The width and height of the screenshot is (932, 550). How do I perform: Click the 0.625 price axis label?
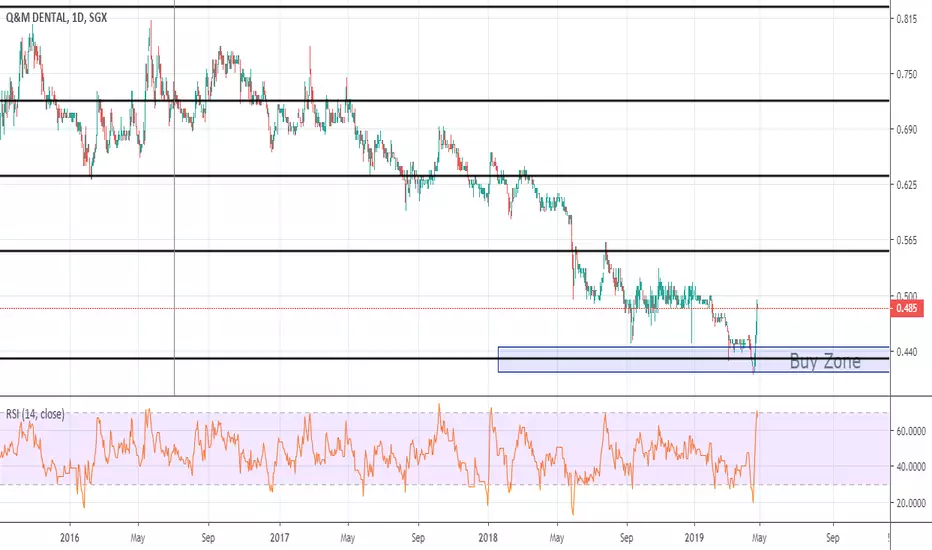coord(906,185)
